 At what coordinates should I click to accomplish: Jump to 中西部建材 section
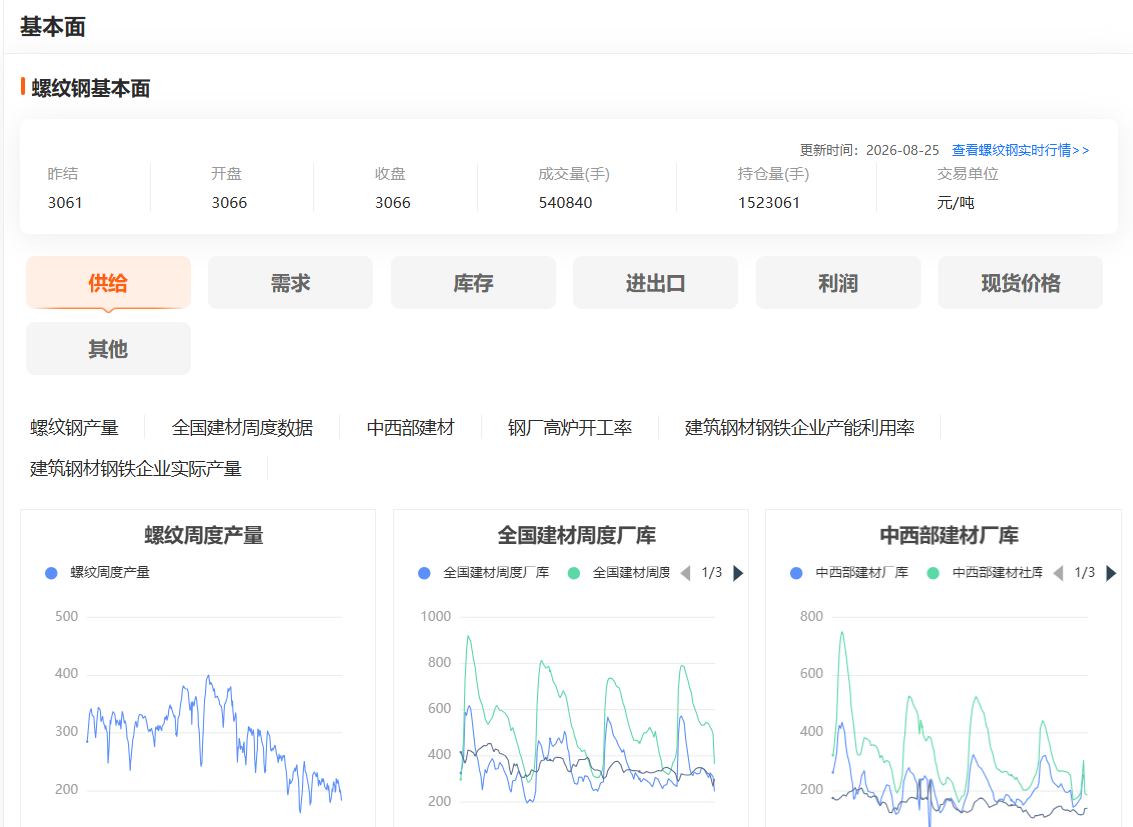pyautogui.click(x=410, y=428)
